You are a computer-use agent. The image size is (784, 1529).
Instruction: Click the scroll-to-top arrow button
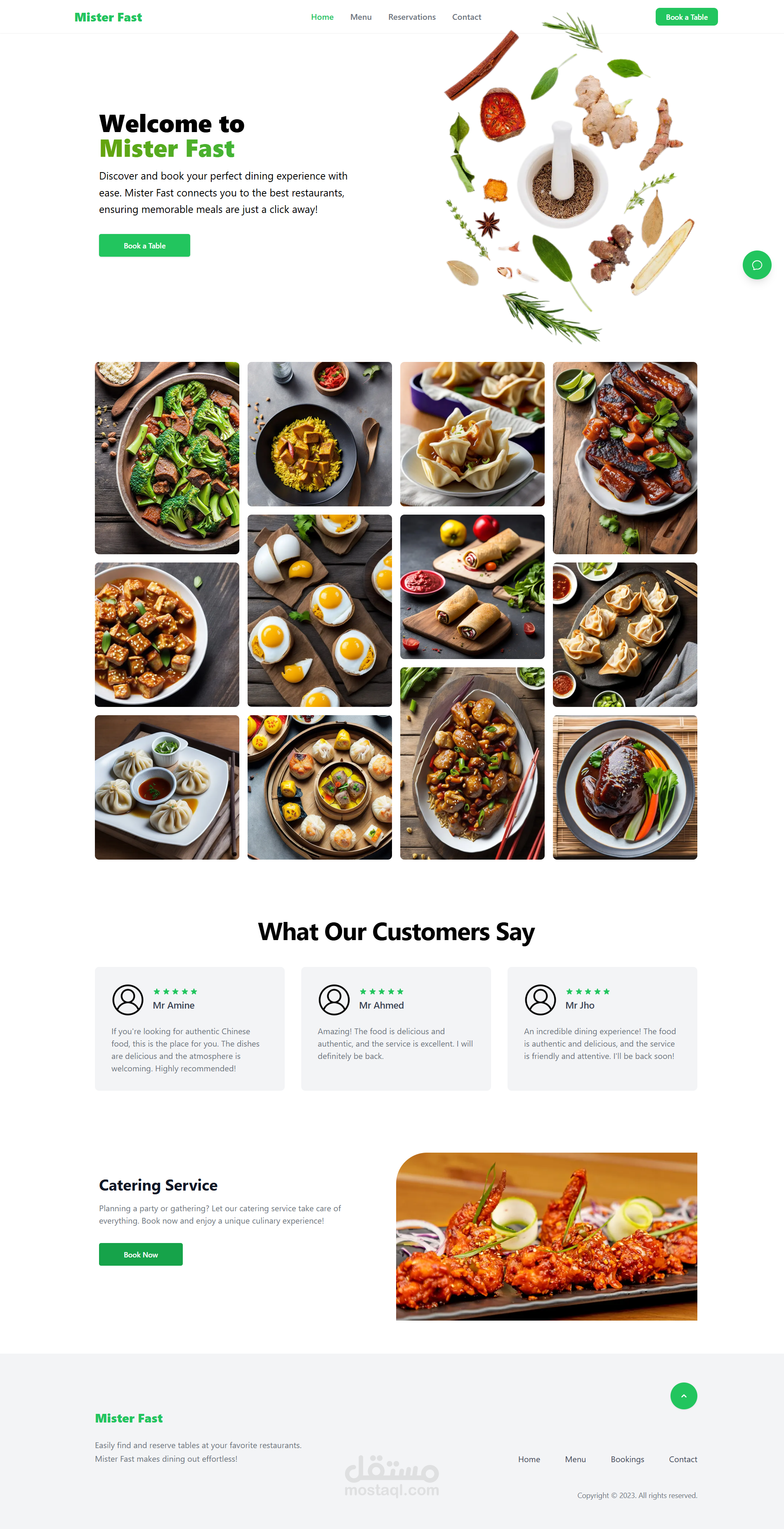coord(684,1395)
